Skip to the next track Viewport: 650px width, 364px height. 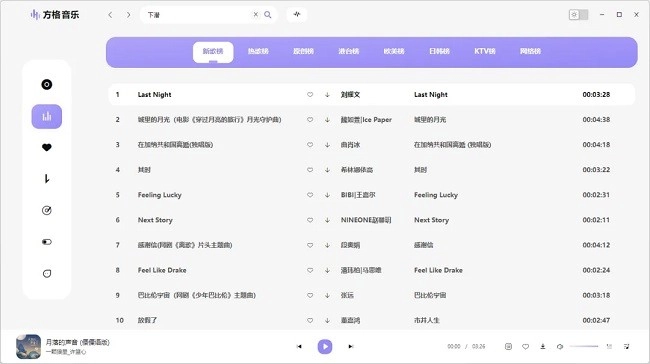pyautogui.click(x=351, y=347)
